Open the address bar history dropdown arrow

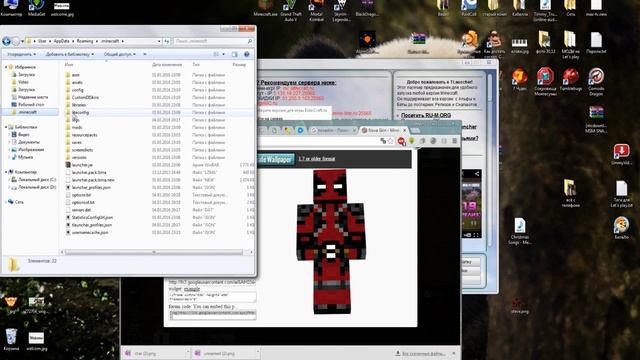(159, 41)
